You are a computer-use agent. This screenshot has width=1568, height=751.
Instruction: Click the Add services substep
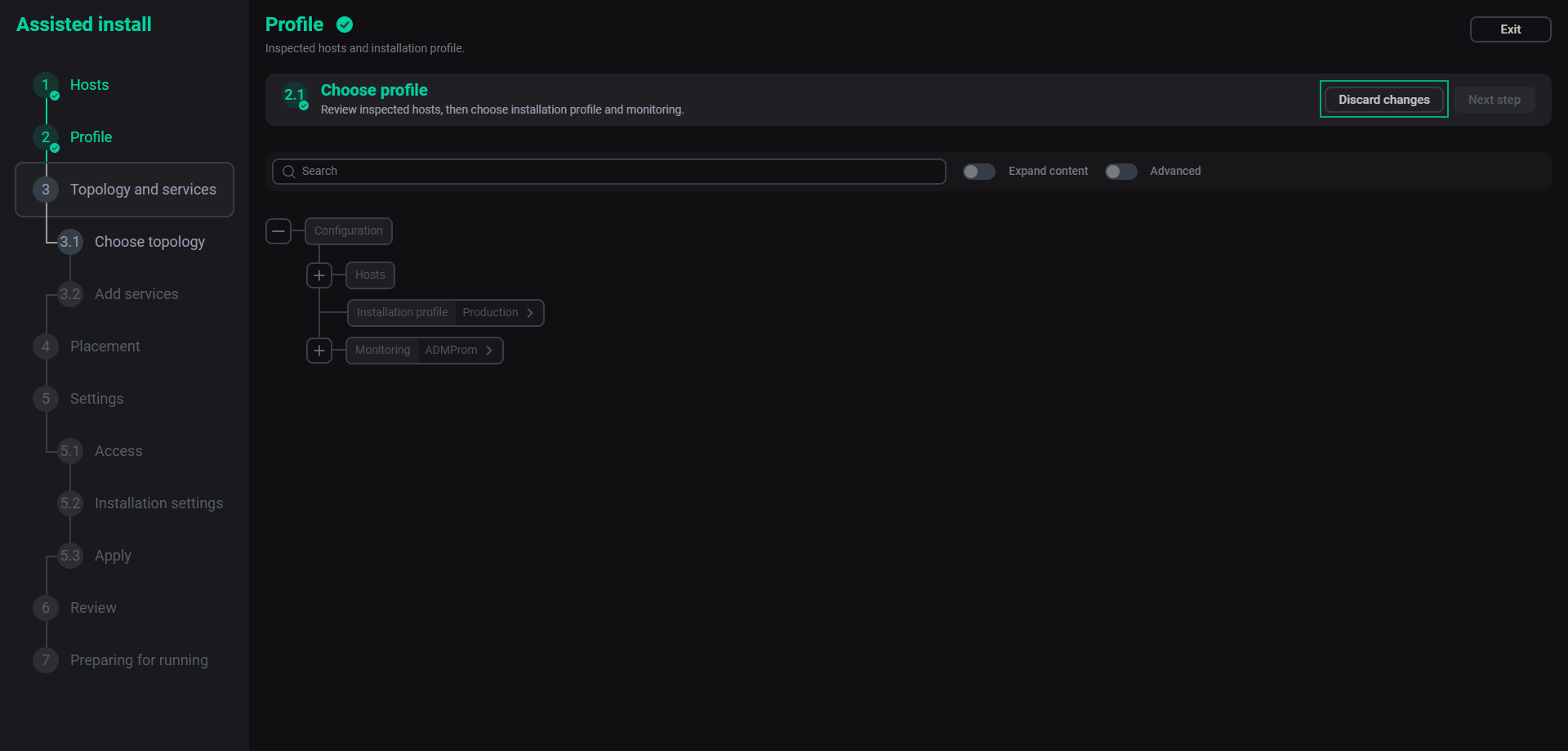(x=136, y=294)
